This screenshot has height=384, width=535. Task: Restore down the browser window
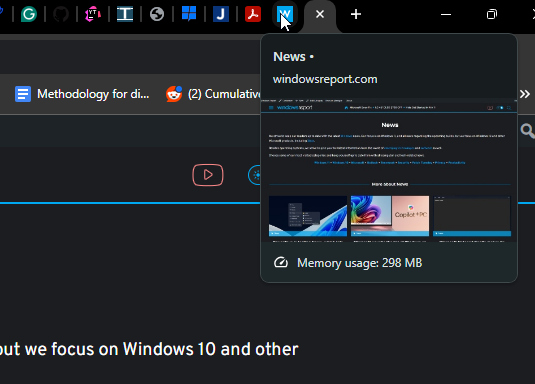point(492,14)
